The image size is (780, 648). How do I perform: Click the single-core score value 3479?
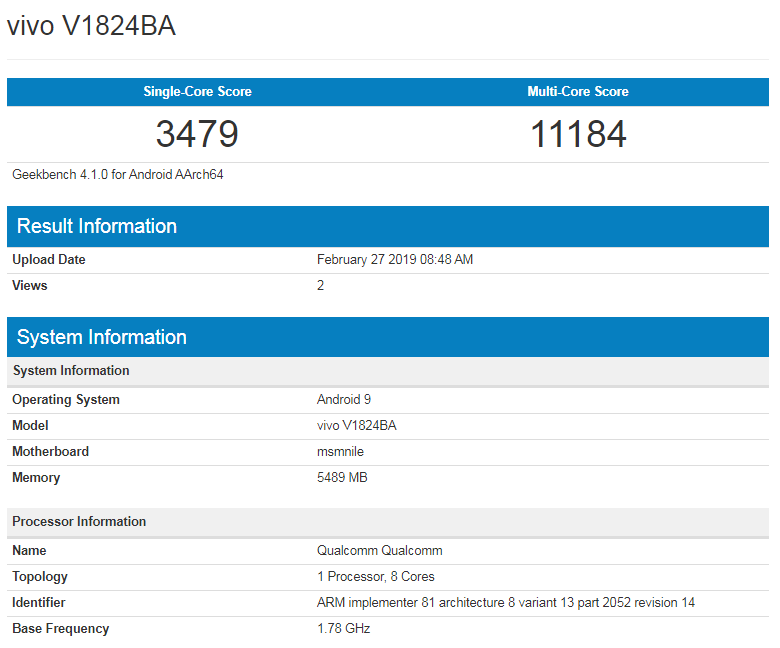(197, 134)
